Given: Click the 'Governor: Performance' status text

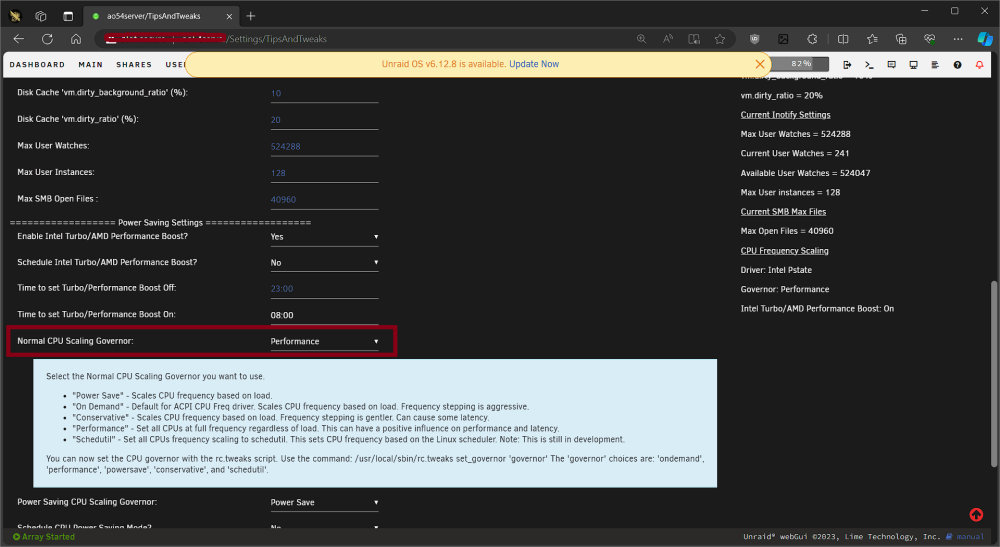Looking at the screenshot, I should tap(784, 289).
